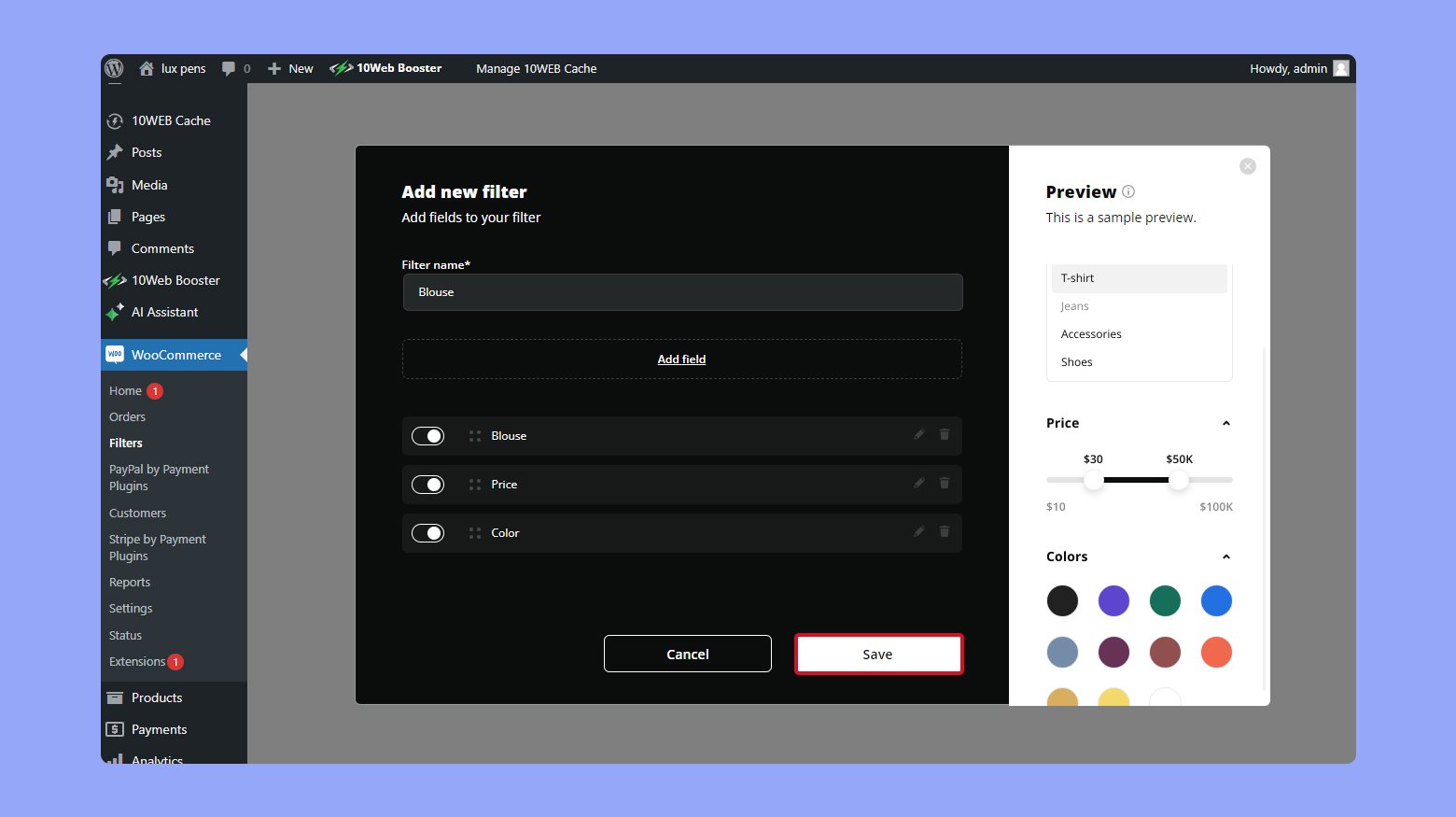Viewport: 1456px width, 817px height.
Task: Open the Products menu in sidebar
Action: (x=157, y=697)
